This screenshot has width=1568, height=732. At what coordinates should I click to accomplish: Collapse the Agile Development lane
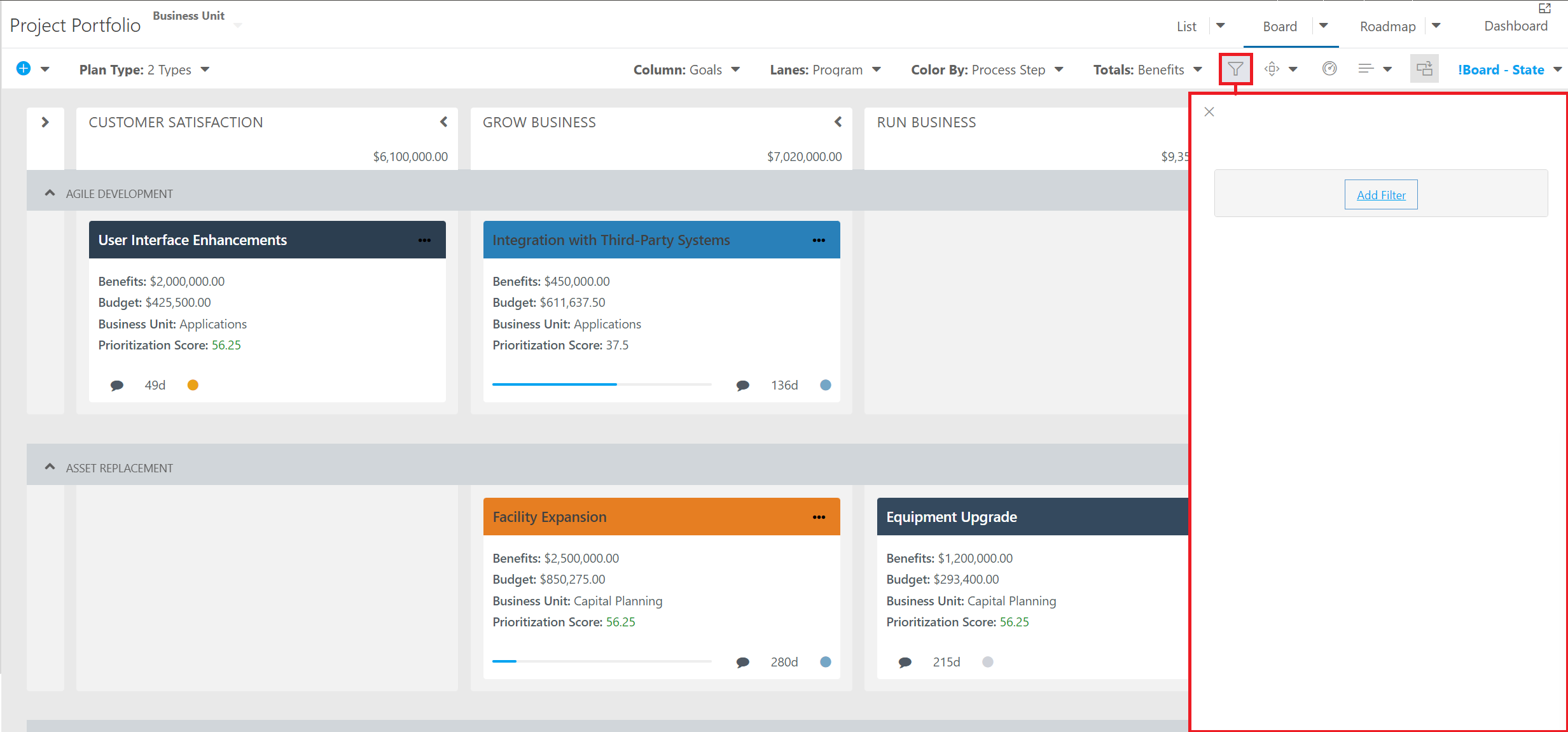point(50,193)
